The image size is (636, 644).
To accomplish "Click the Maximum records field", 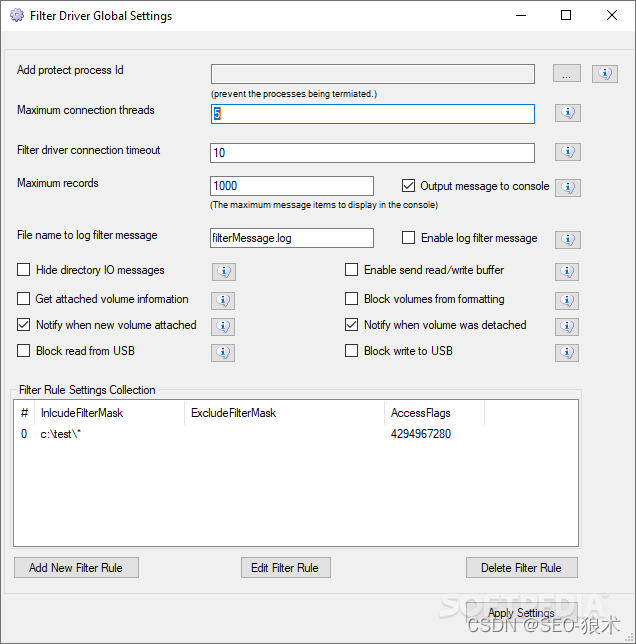I will coord(292,186).
